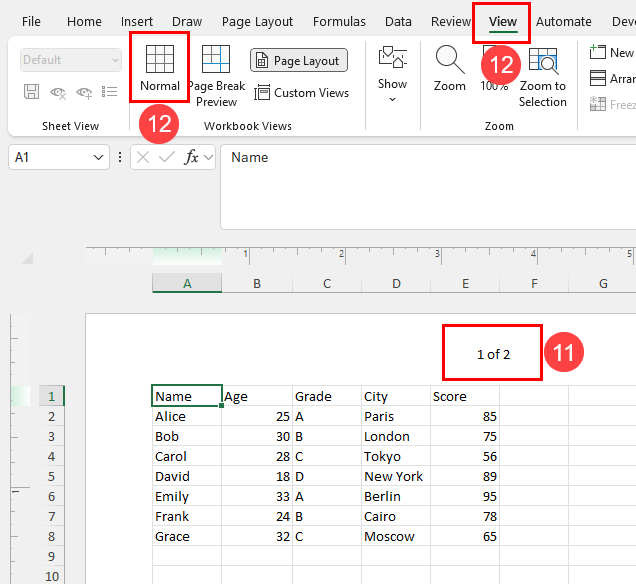Screen dimensions: 636x584
Task: Select column F header
Action: click(534, 283)
